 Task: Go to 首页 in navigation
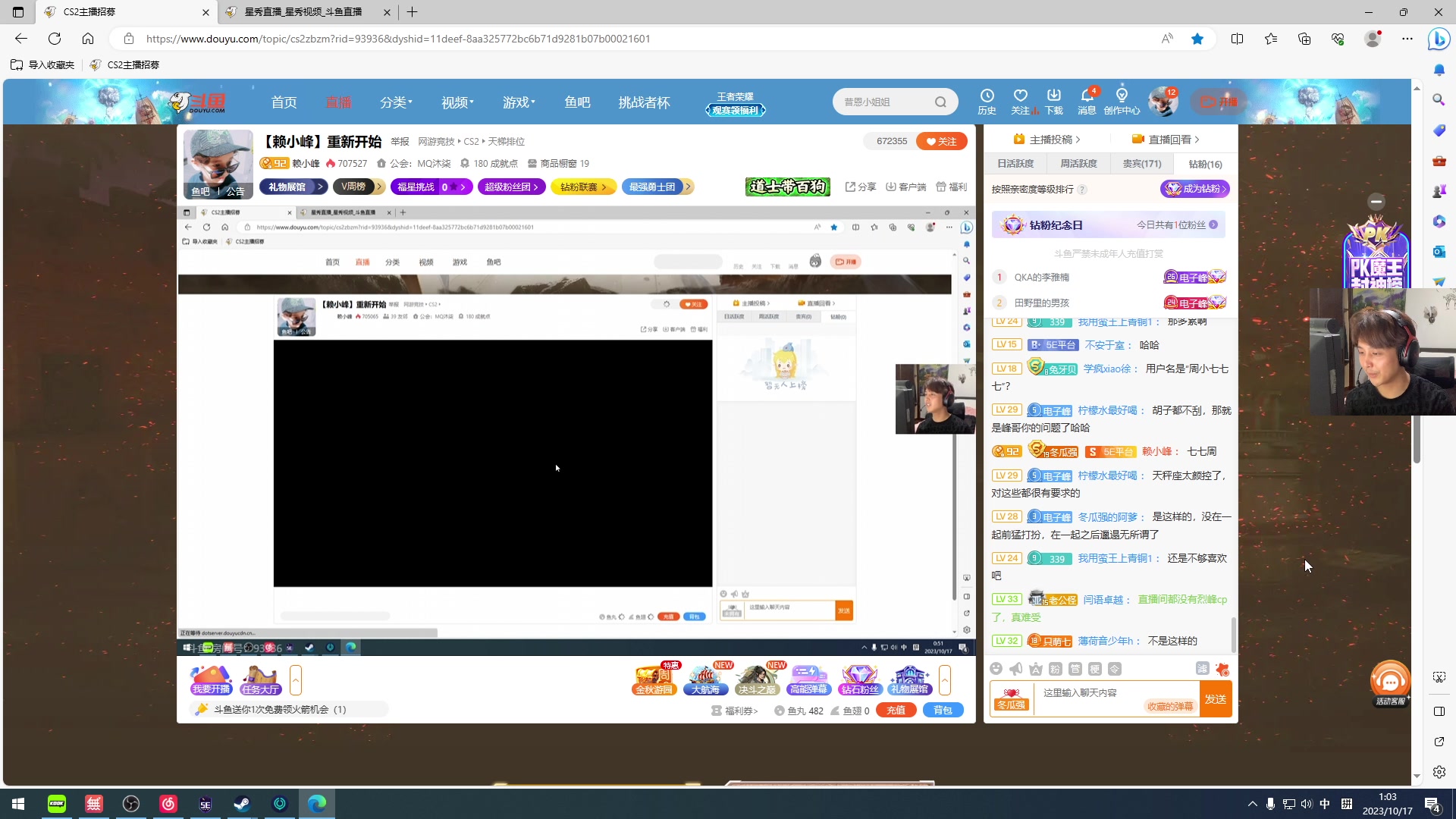point(284,102)
